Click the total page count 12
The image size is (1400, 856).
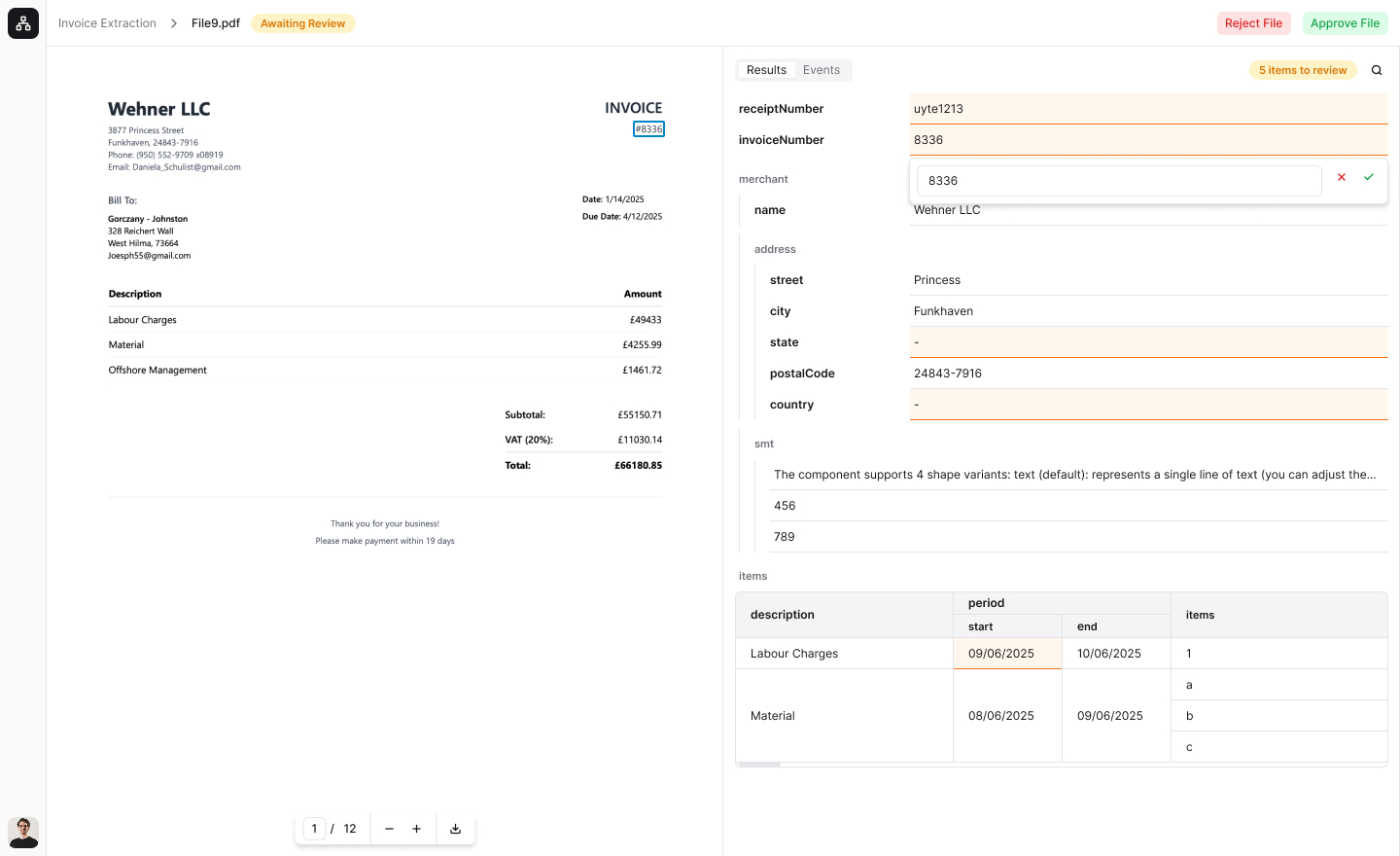[x=350, y=829]
